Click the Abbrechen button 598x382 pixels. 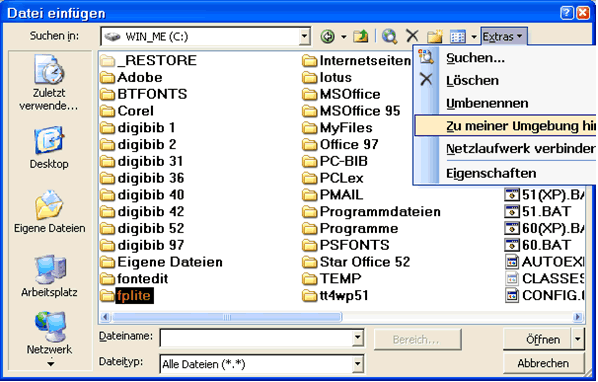tap(543, 363)
